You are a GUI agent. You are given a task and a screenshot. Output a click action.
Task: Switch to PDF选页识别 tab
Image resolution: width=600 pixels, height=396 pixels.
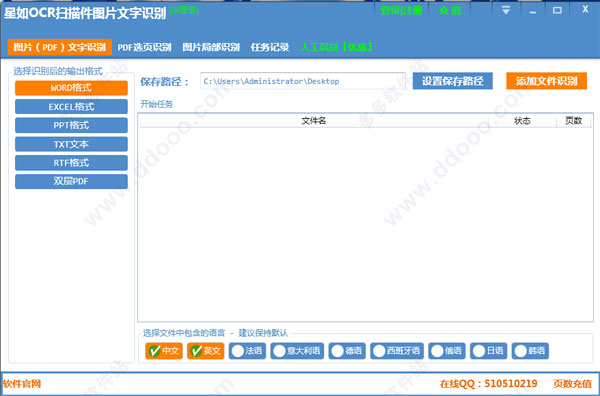point(144,47)
